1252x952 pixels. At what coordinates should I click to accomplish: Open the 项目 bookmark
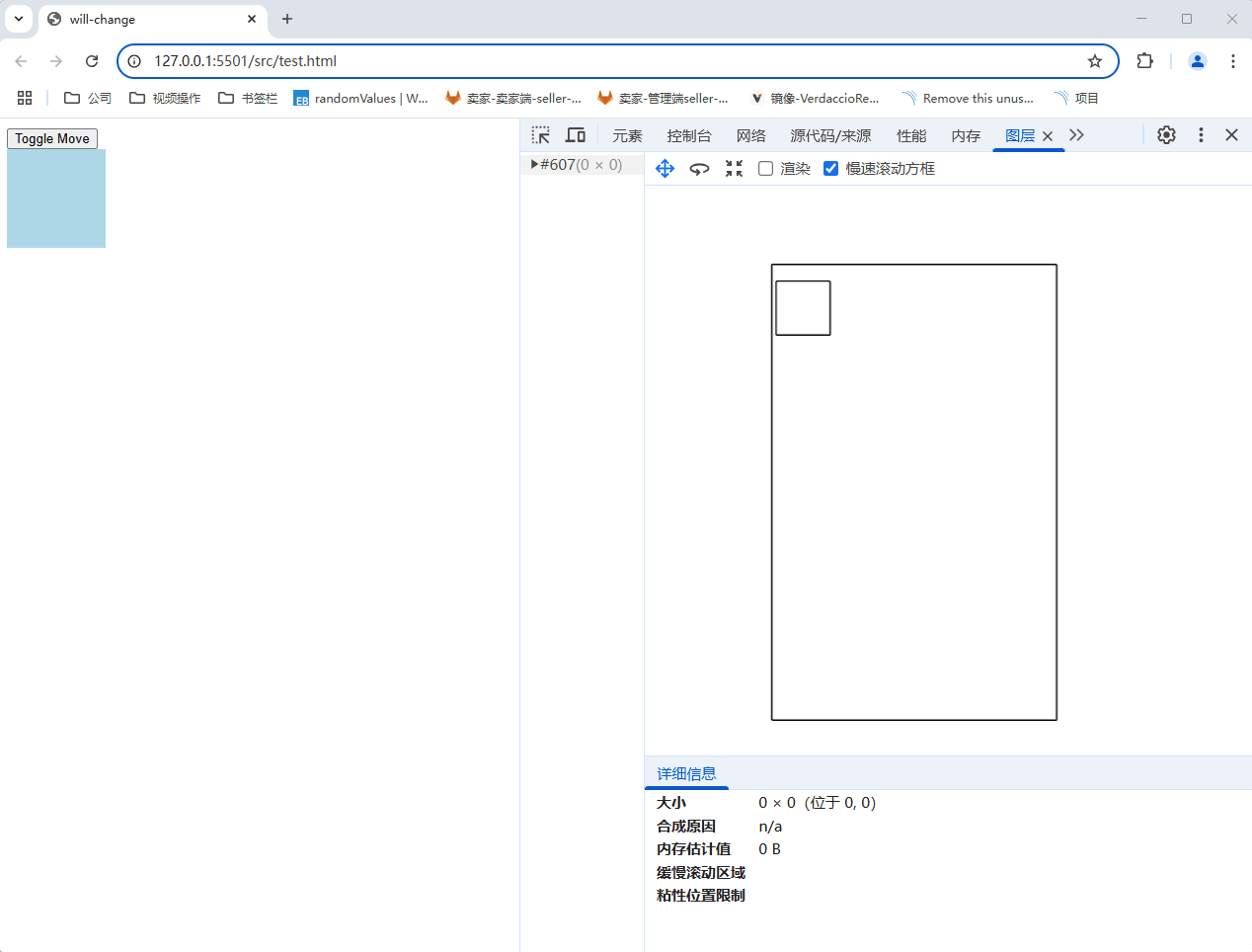(1076, 98)
